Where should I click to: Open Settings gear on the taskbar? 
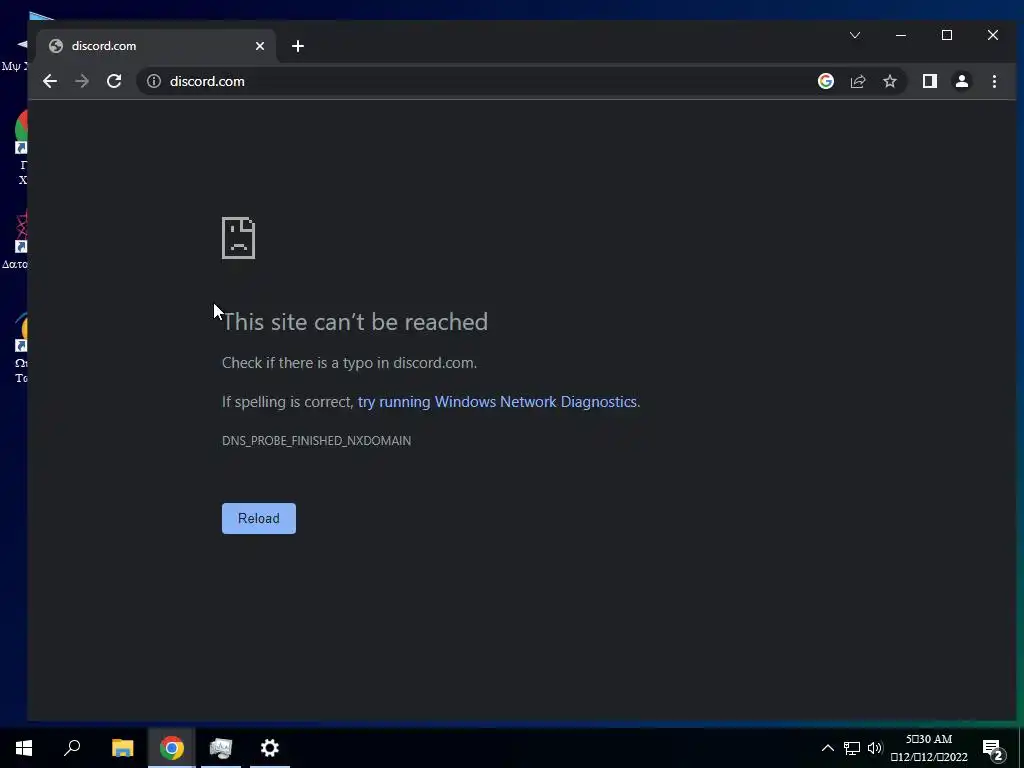[270, 748]
